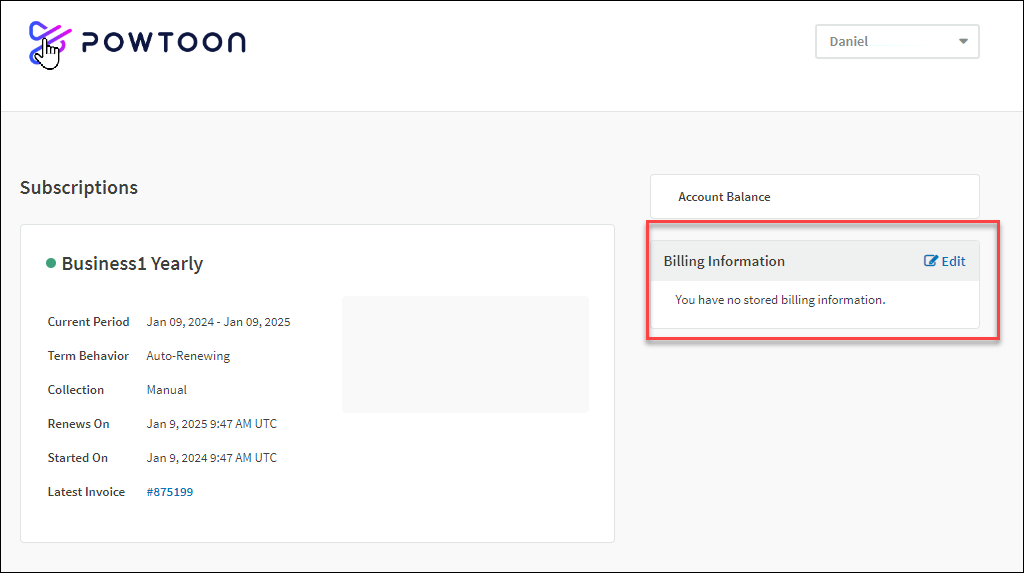Open the Daniel account dropdown

(897, 41)
